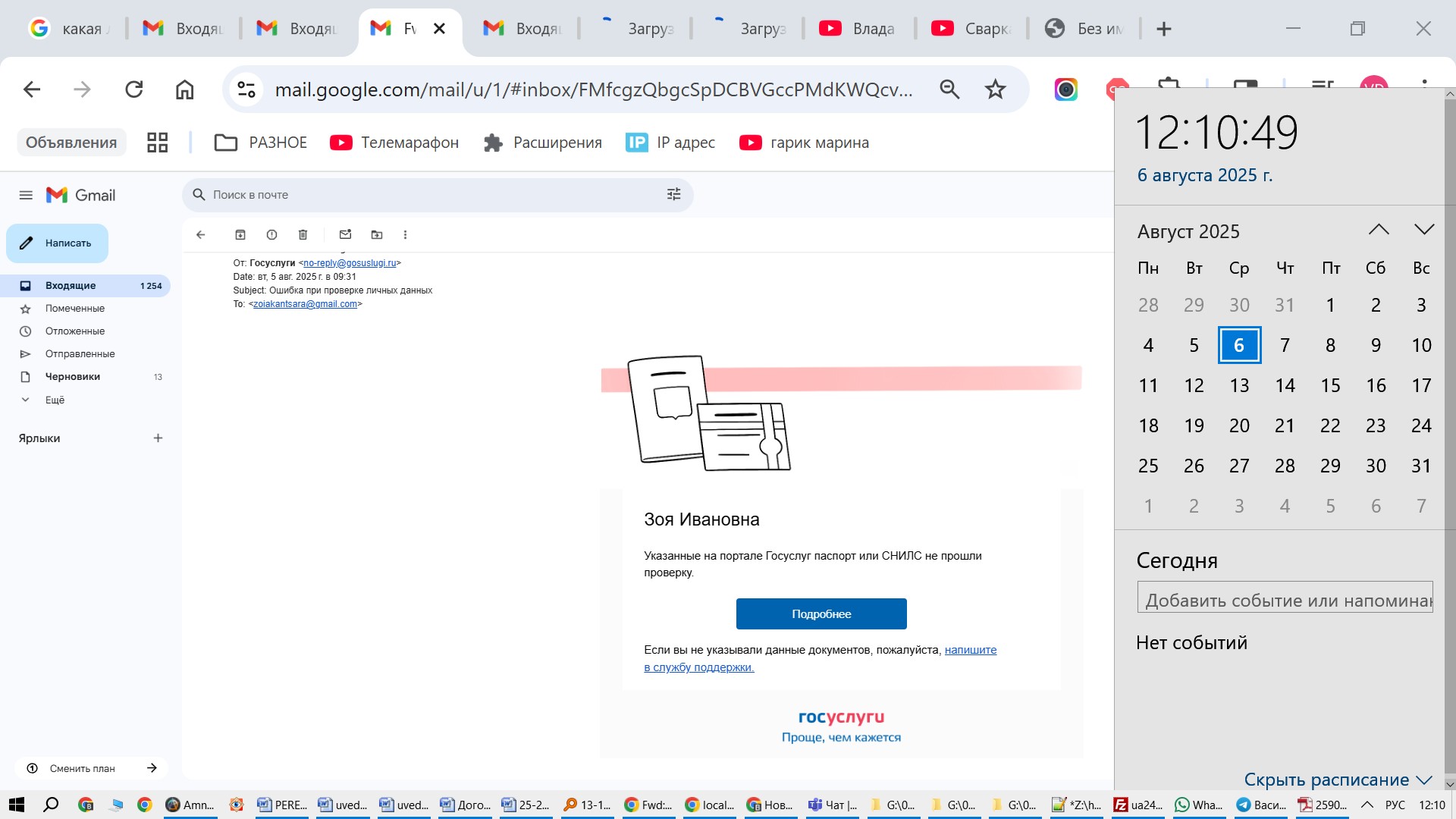This screenshot has width=1456, height=819.
Task: Mark the email as unread
Action: click(346, 234)
